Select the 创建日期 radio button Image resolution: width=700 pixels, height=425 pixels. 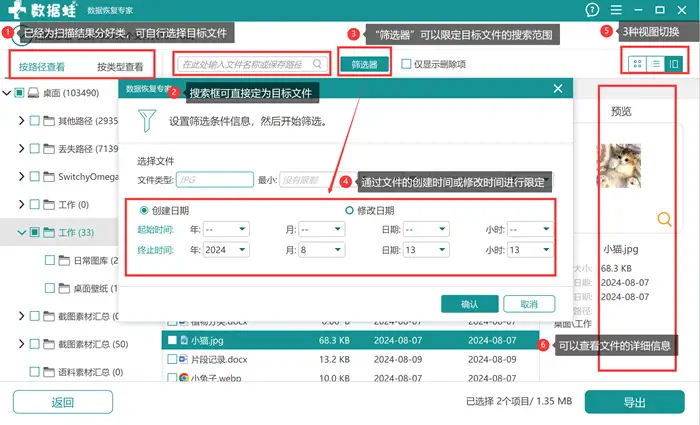tap(144, 210)
